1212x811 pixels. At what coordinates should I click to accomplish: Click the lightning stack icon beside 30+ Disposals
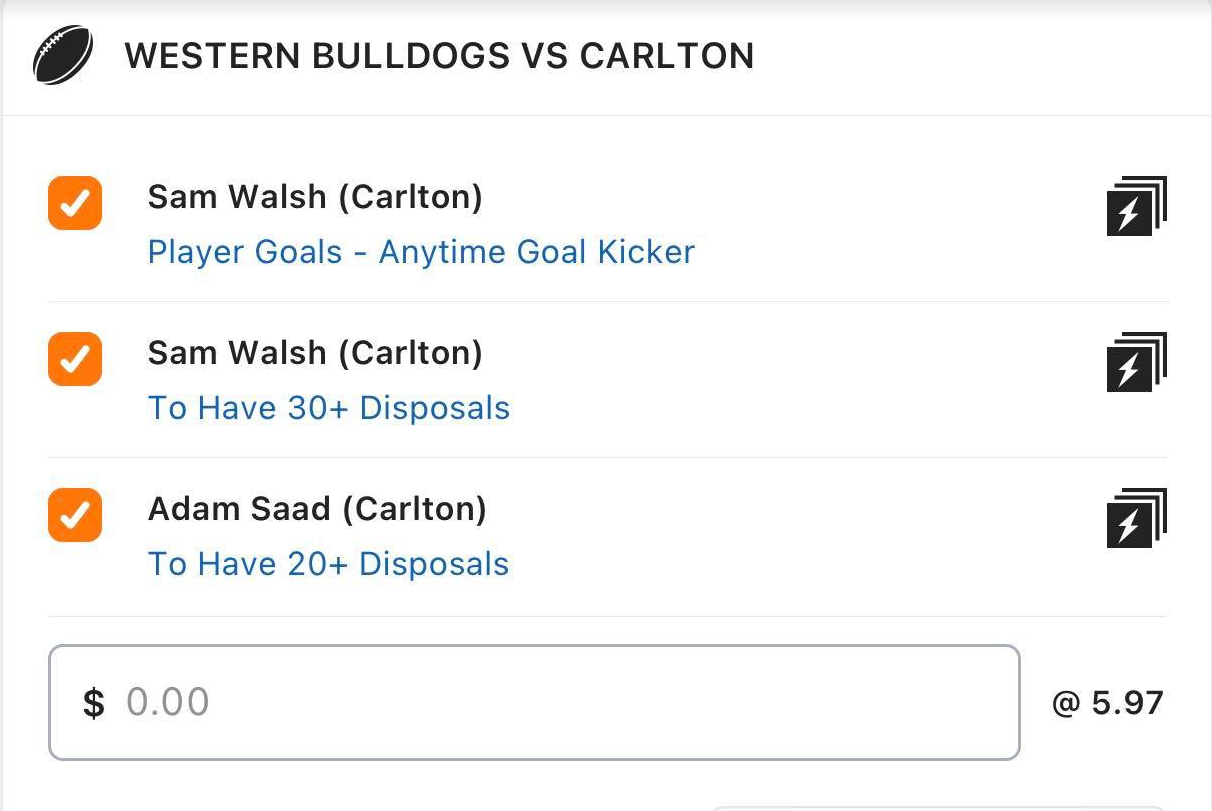1137,362
